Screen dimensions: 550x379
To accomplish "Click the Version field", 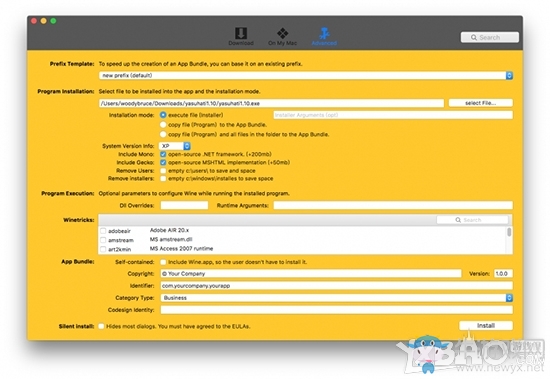I will tap(503, 274).
